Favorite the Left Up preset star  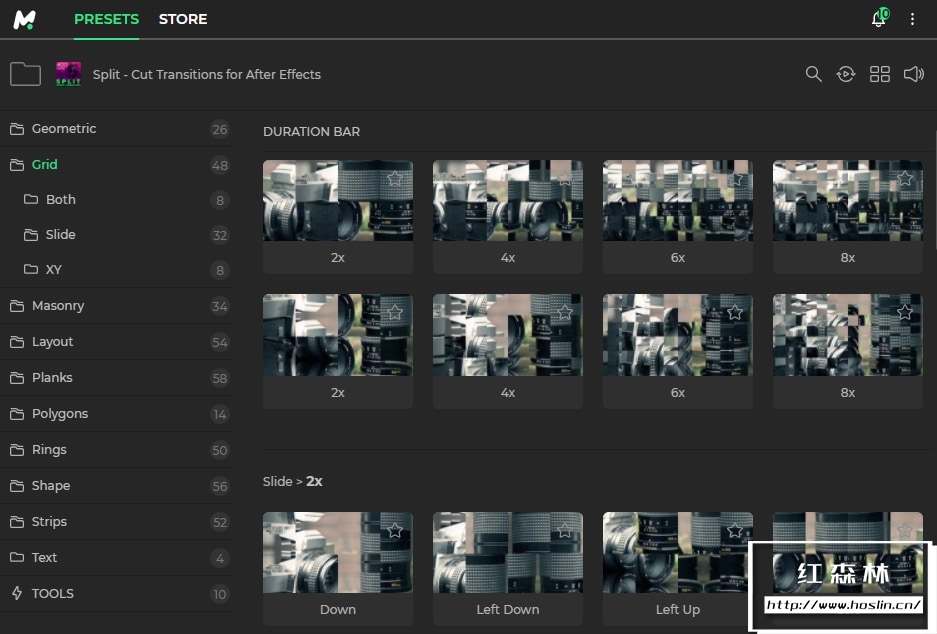(735, 530)
